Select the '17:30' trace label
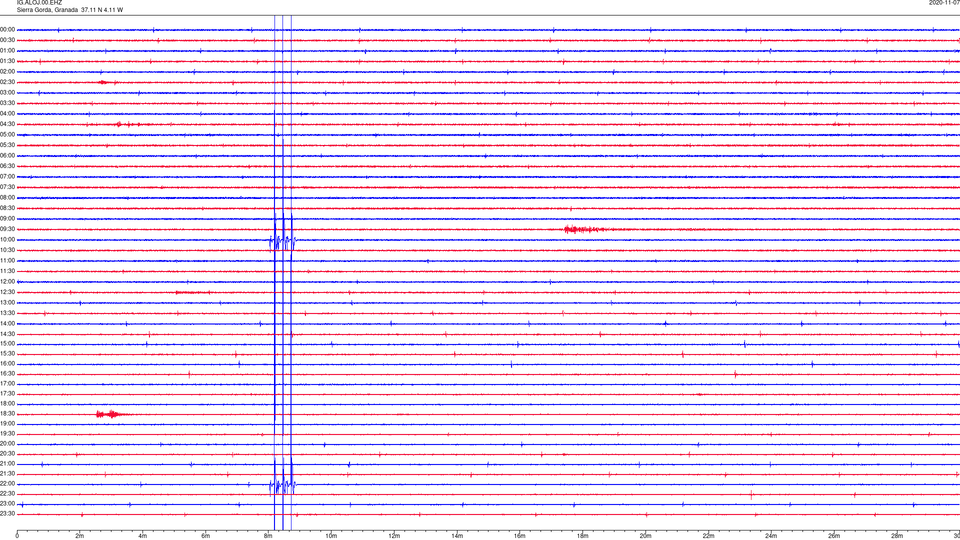The width and height of the screenshot is (960, 540). click(7, 394)
